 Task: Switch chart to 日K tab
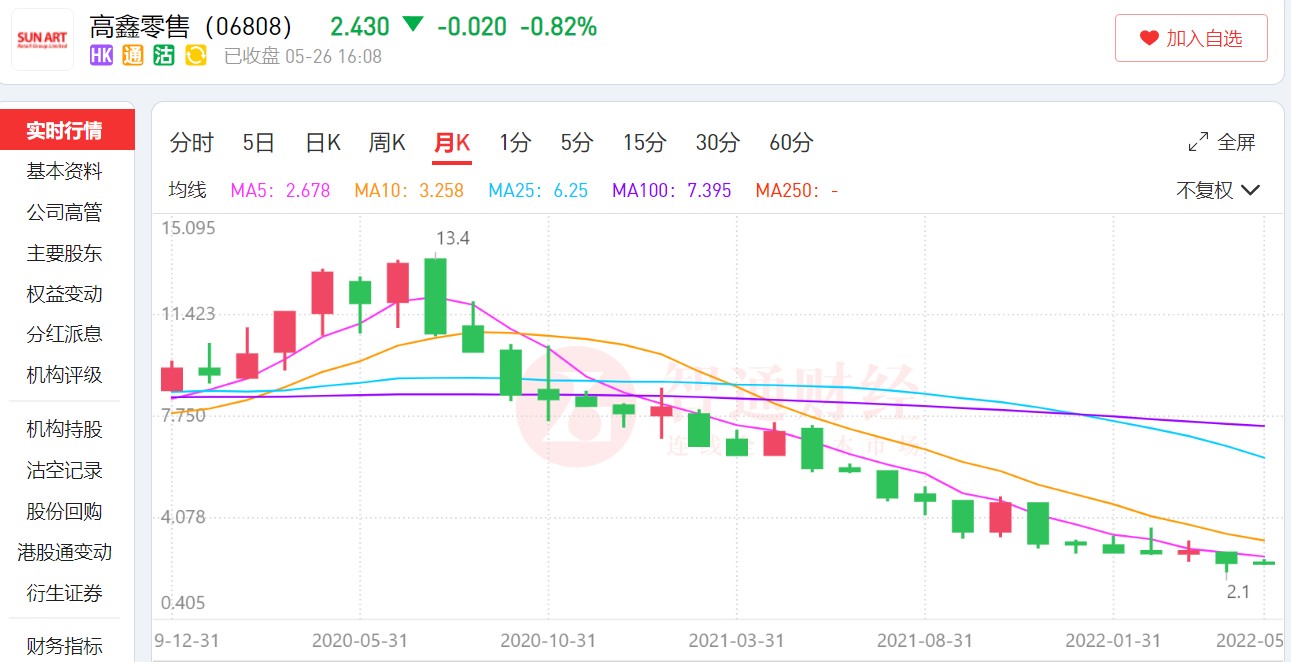pyautogui.click(x=323, y=143)
